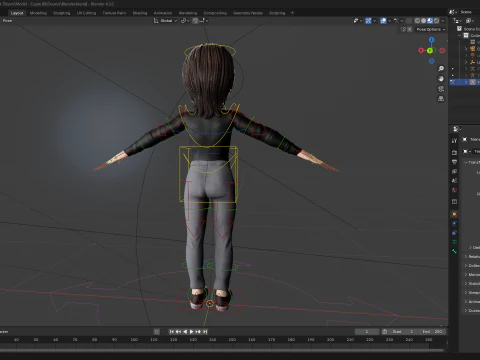Open the View Layer properties tab
480x360 pixels.
pyautogui.click(x=454, y=171)
